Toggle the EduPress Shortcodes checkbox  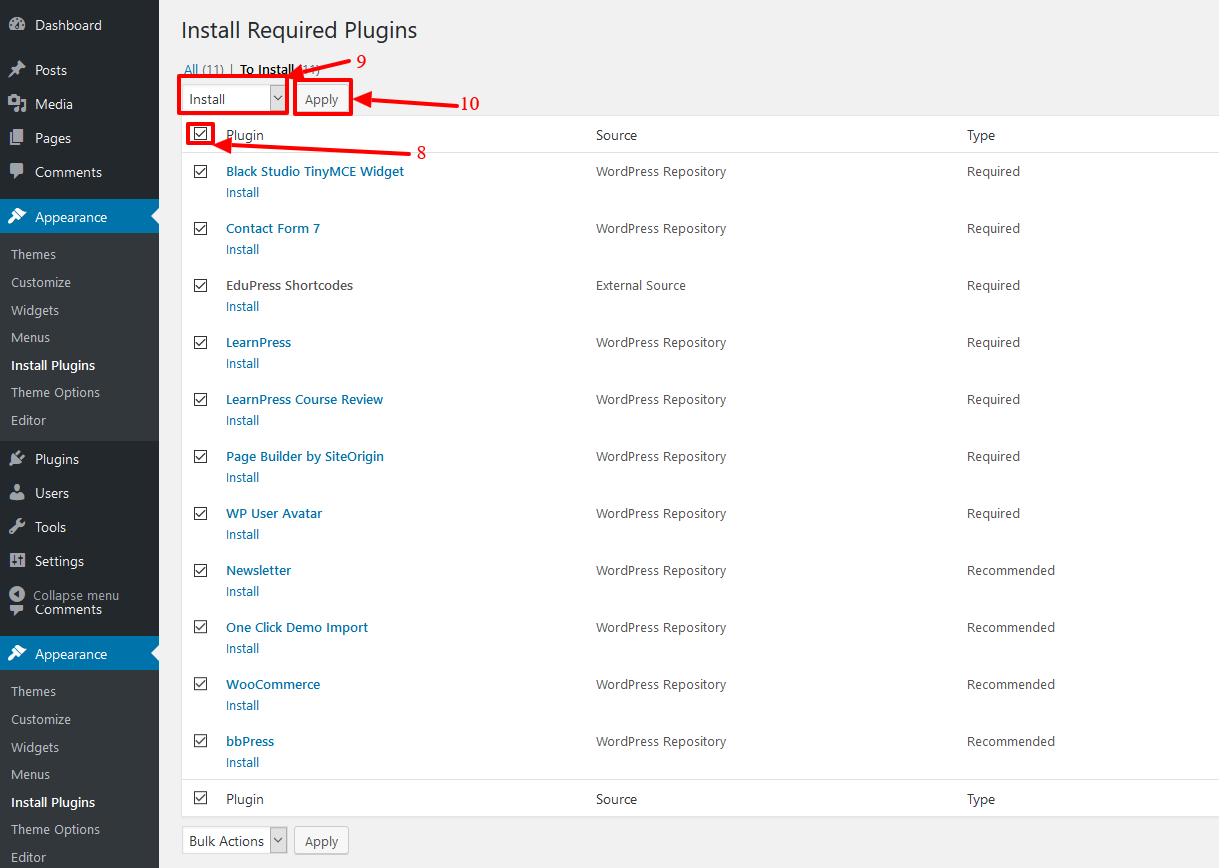coord(201,285)
